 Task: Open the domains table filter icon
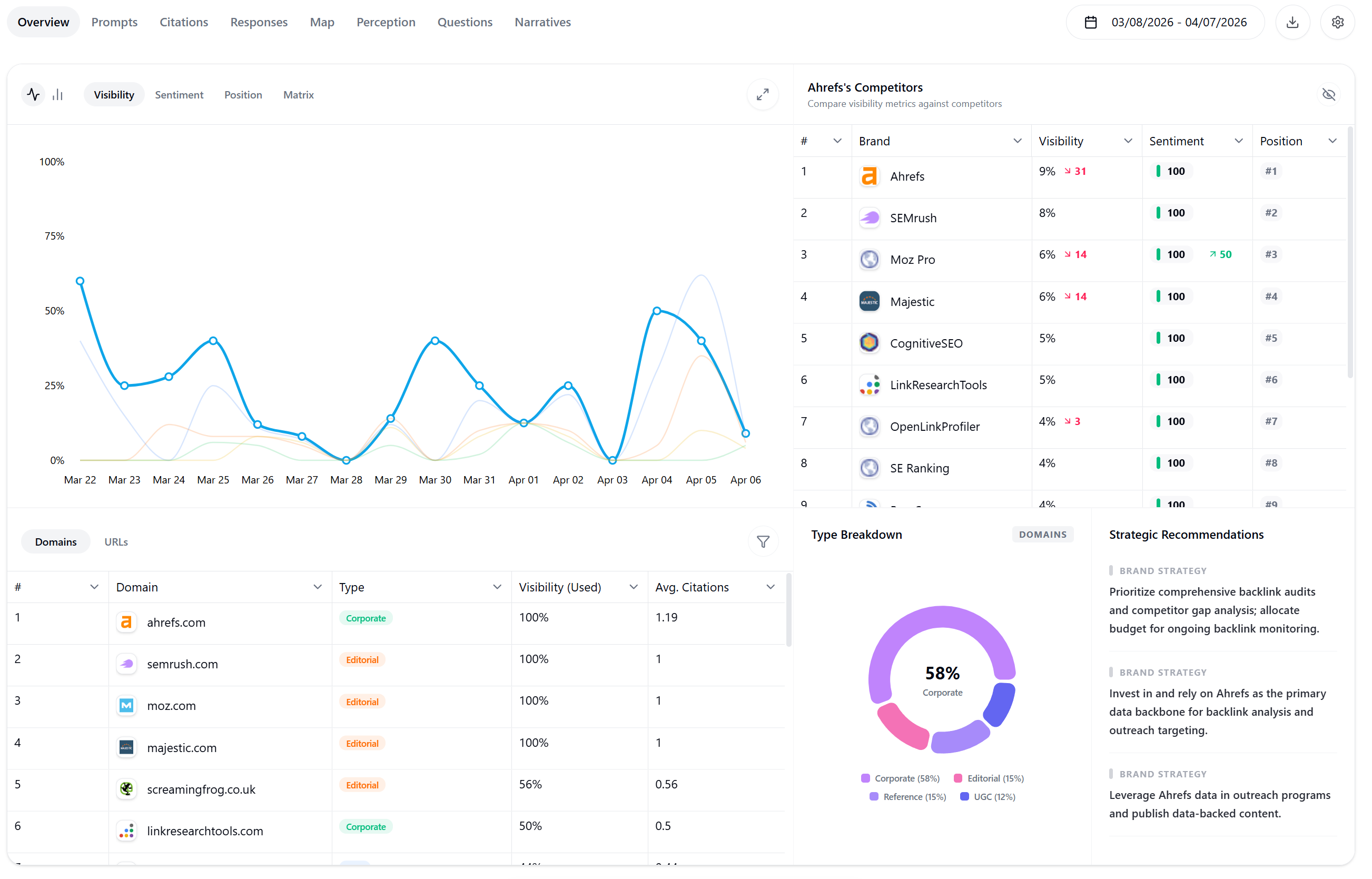[x=763, y=541]
